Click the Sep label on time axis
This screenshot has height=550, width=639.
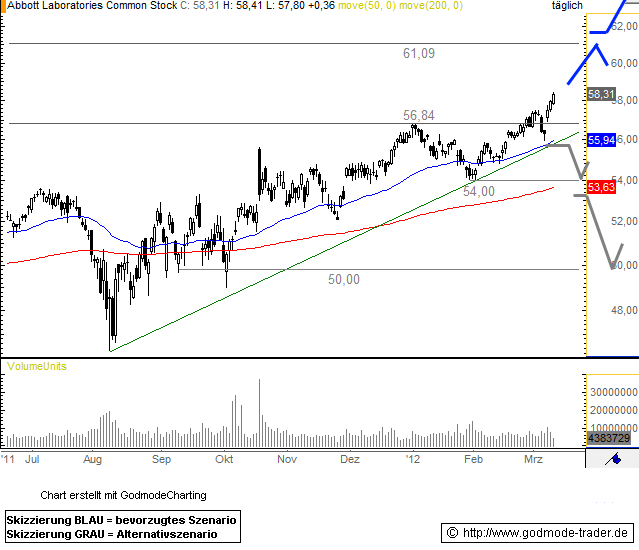tap(161, 459)
